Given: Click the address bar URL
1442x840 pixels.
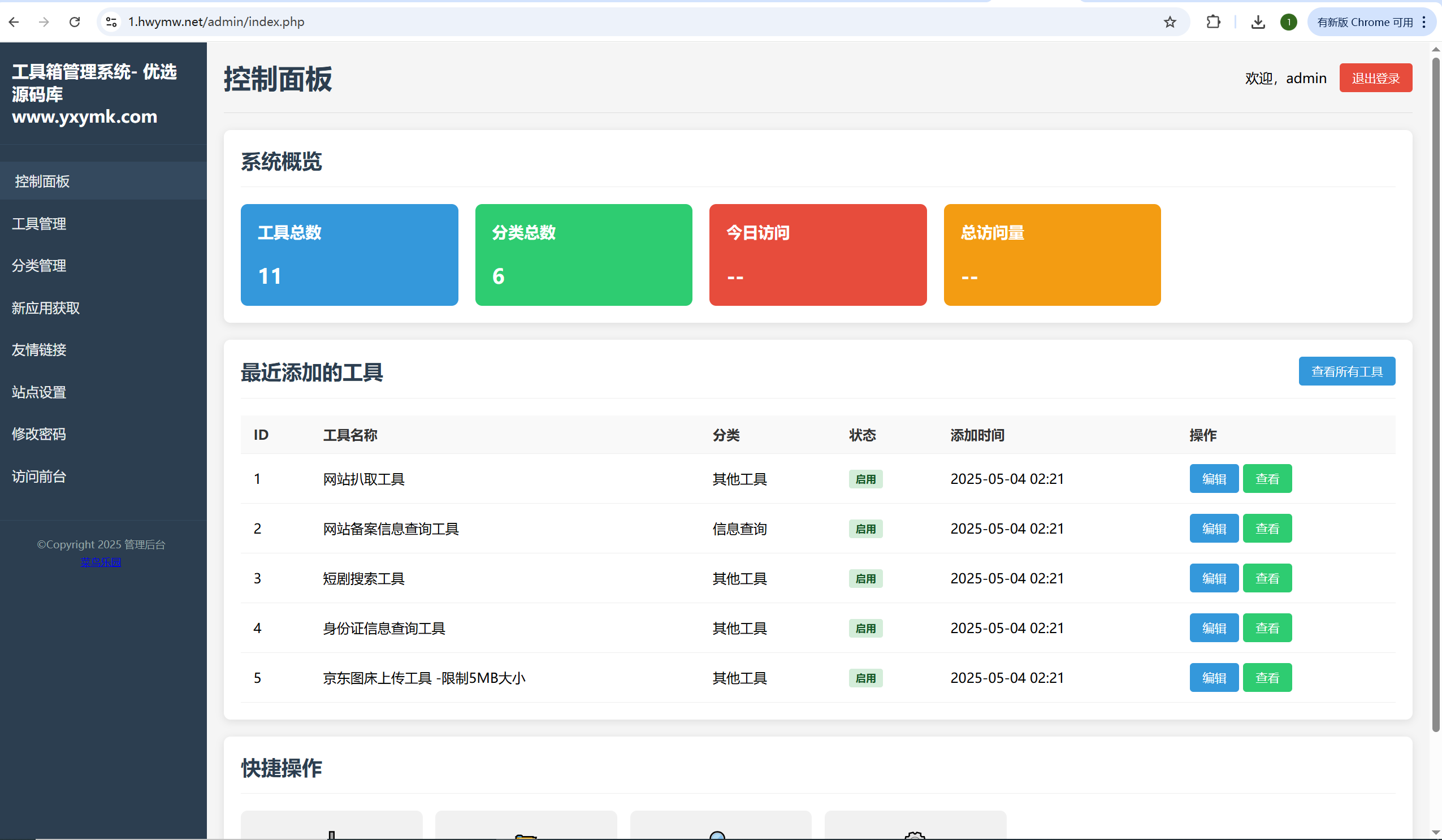Looking at the screenshot, I should pyautogui.click(x=216, y=21).
